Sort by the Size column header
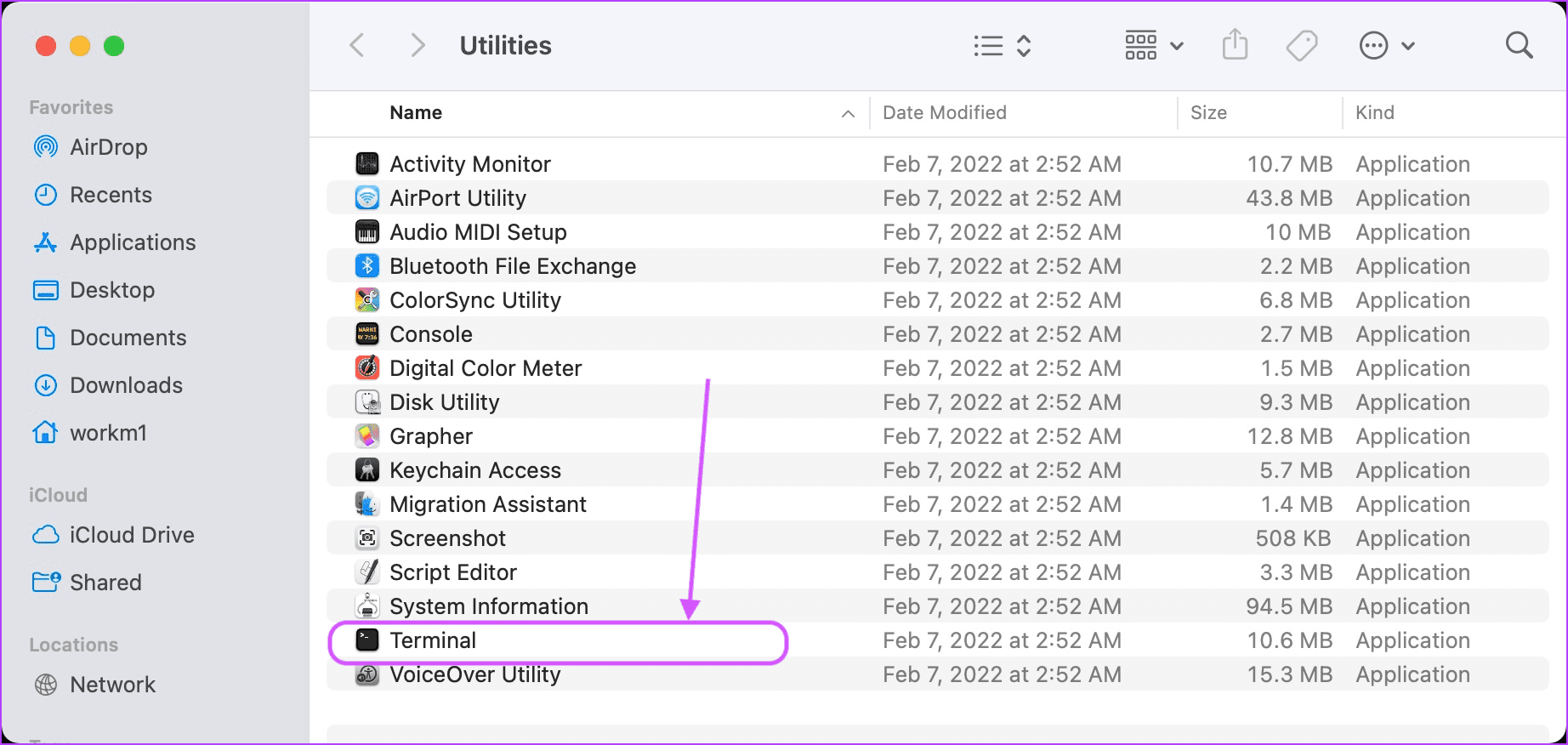The height and width of the screenshot is (745, 1568). tap(1208, 113)
